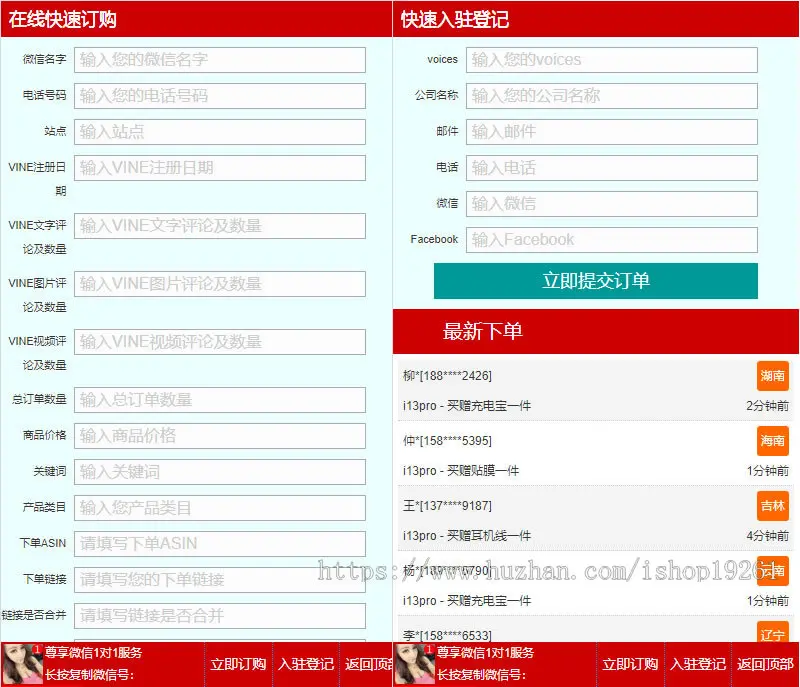This screenshot has width=800, height=687.
Task: Click the 在线快速订购 header
Action: point(62,19)
